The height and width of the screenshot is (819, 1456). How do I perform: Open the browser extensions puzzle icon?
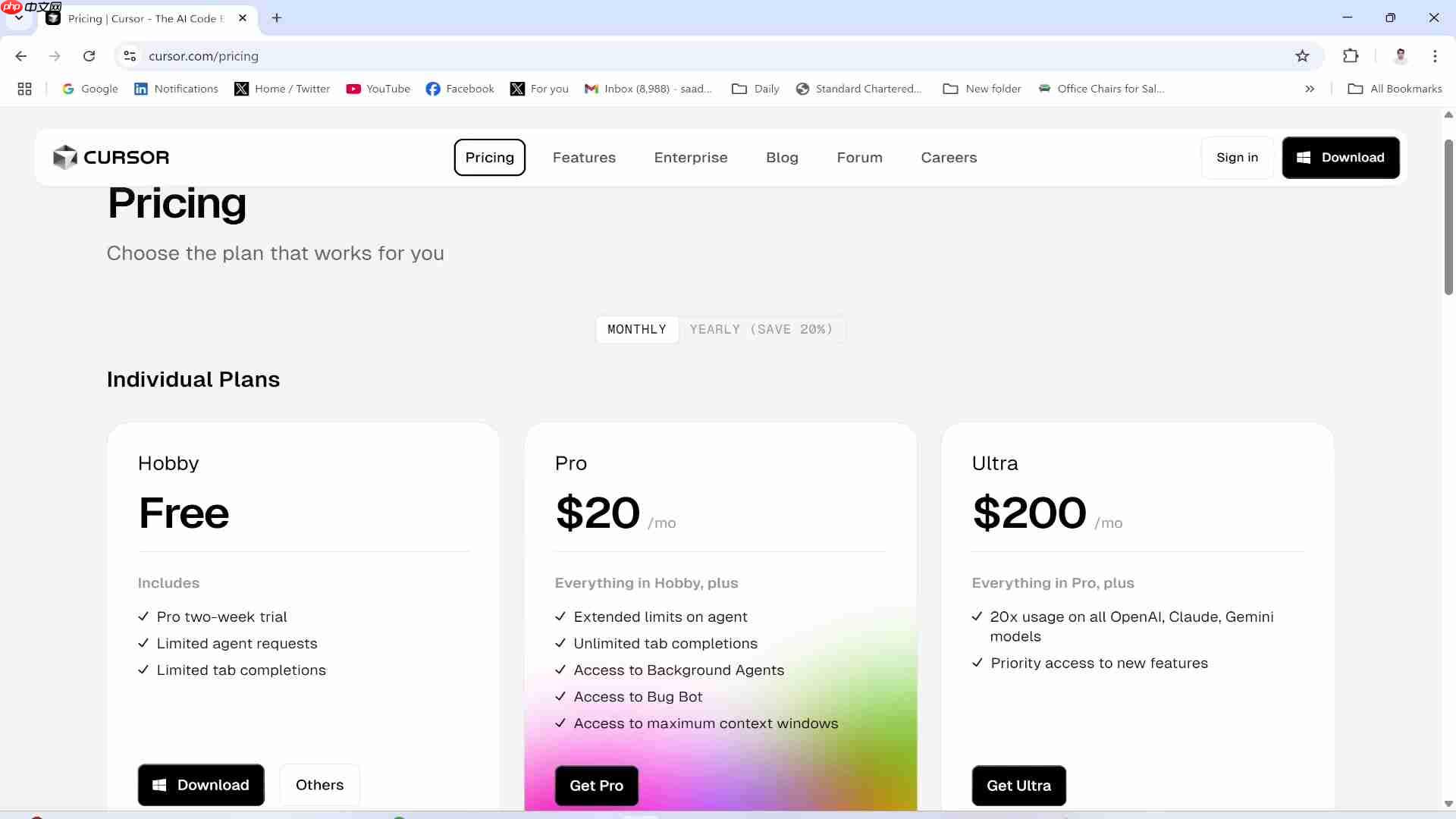coord(1351,56)
